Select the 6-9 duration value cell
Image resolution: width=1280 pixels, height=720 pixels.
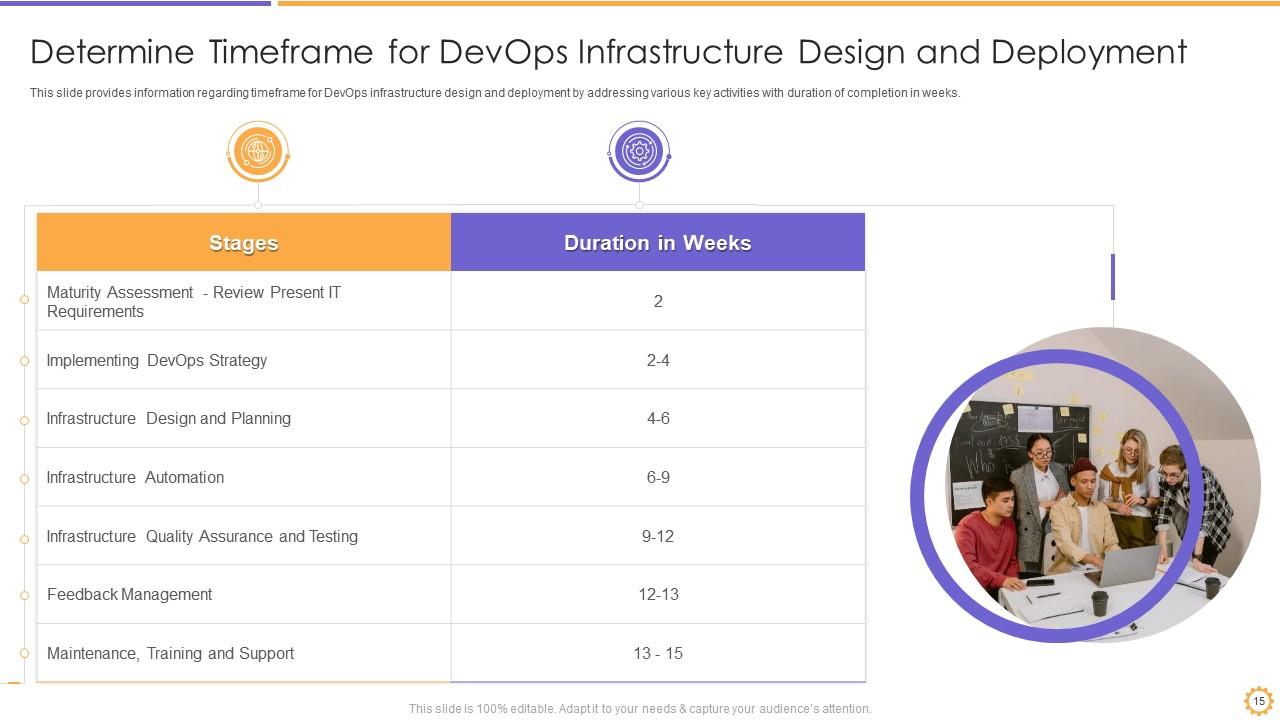coord(657,477)
